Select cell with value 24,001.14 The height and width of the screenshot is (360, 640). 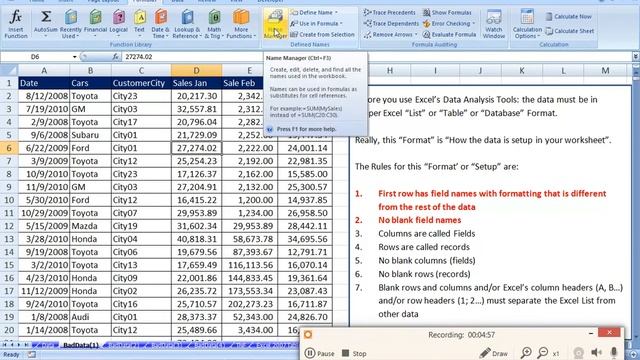tap(305, 148)
